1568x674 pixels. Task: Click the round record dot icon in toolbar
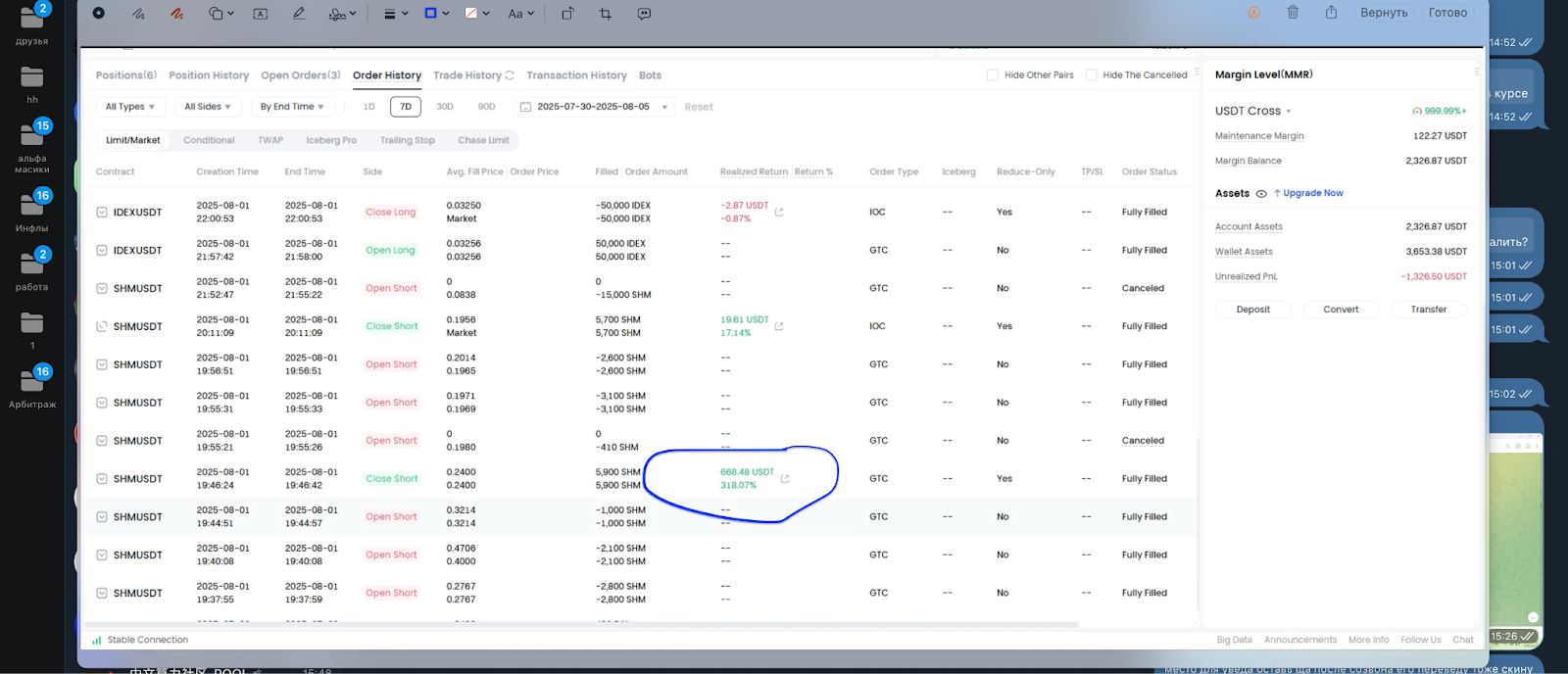98,13
